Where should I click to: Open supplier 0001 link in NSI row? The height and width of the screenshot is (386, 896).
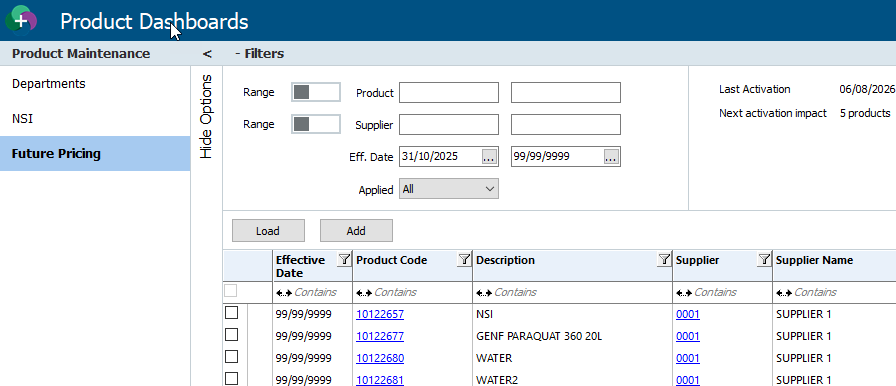(x=687, y=314)
